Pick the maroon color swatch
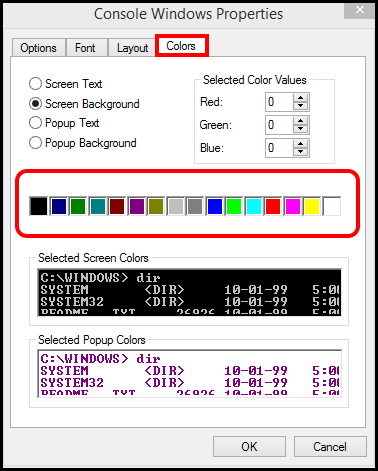The height and width of the screenshot is (471, 378). click(x=117, y=206)
